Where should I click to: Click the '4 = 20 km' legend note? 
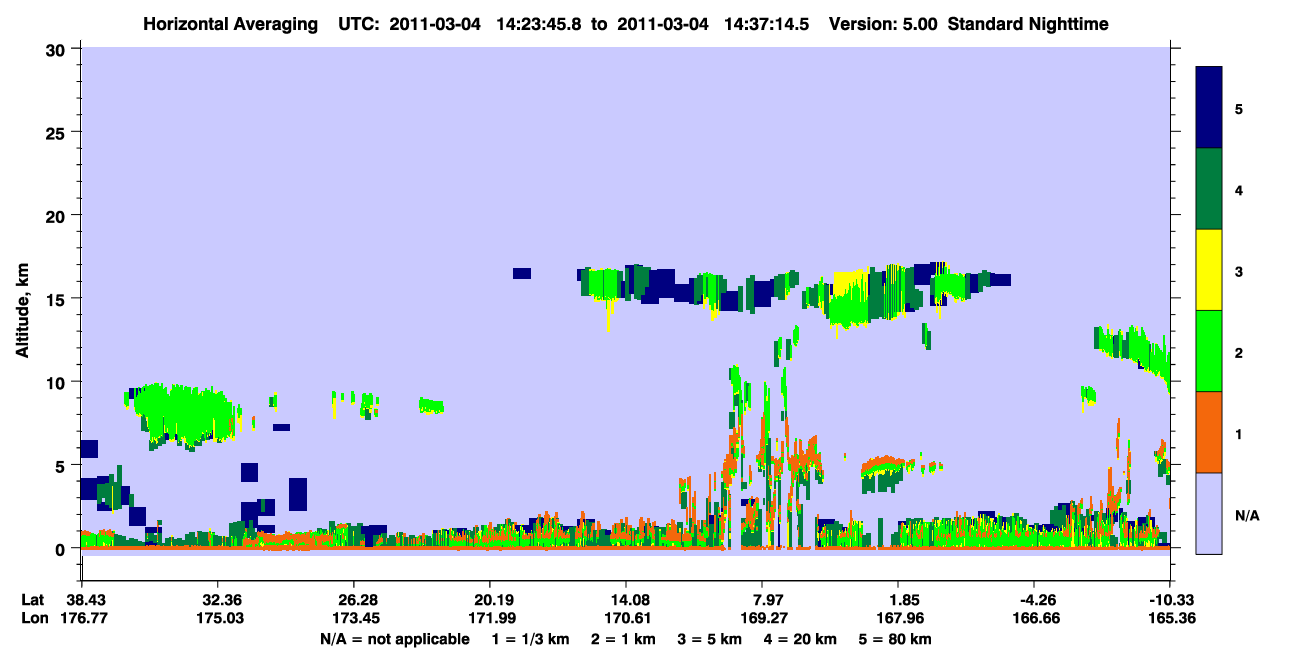click(800, 639)
